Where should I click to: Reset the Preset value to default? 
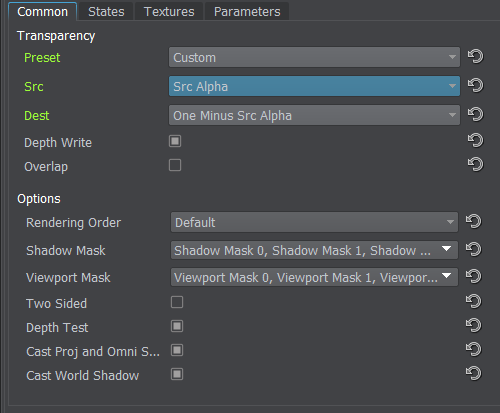point(475,56)
